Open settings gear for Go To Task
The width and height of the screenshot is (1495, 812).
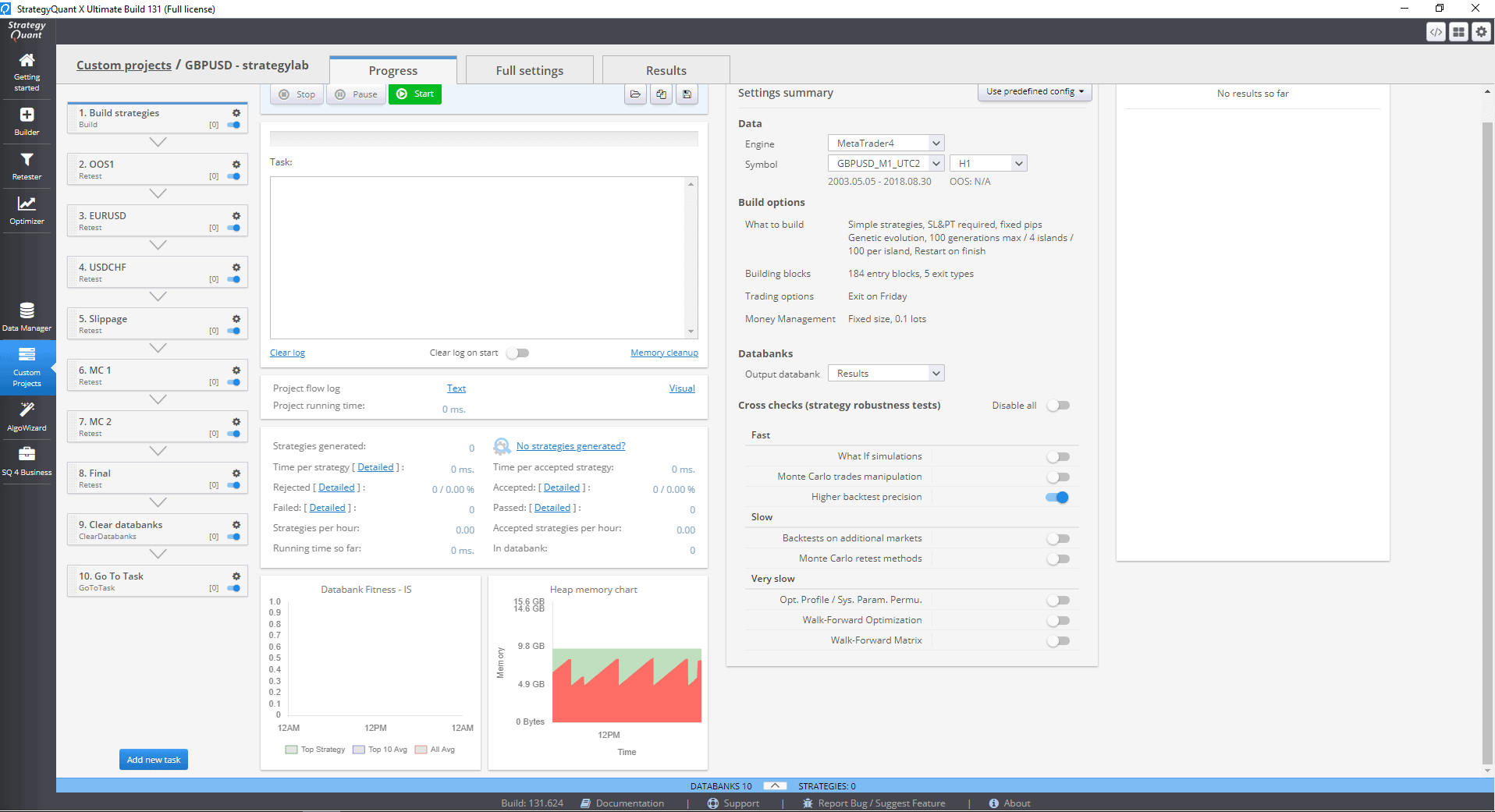point(236,576)
